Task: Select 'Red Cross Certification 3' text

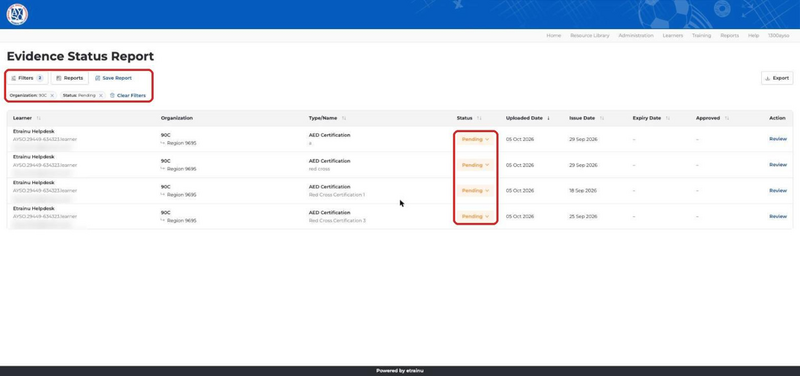Action: click(337, 221)
